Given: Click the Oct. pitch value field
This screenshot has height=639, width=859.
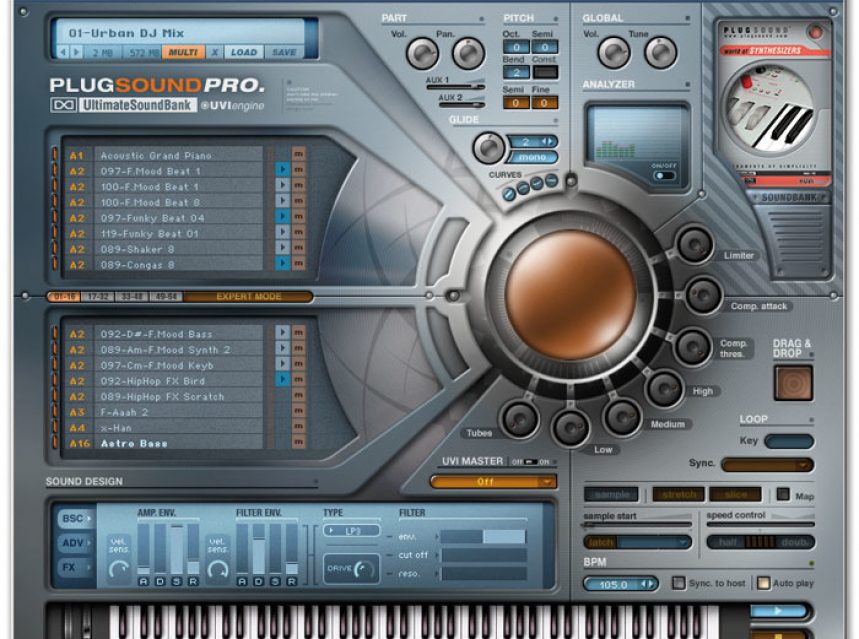Looking at the screenshot, I should 516,47.
